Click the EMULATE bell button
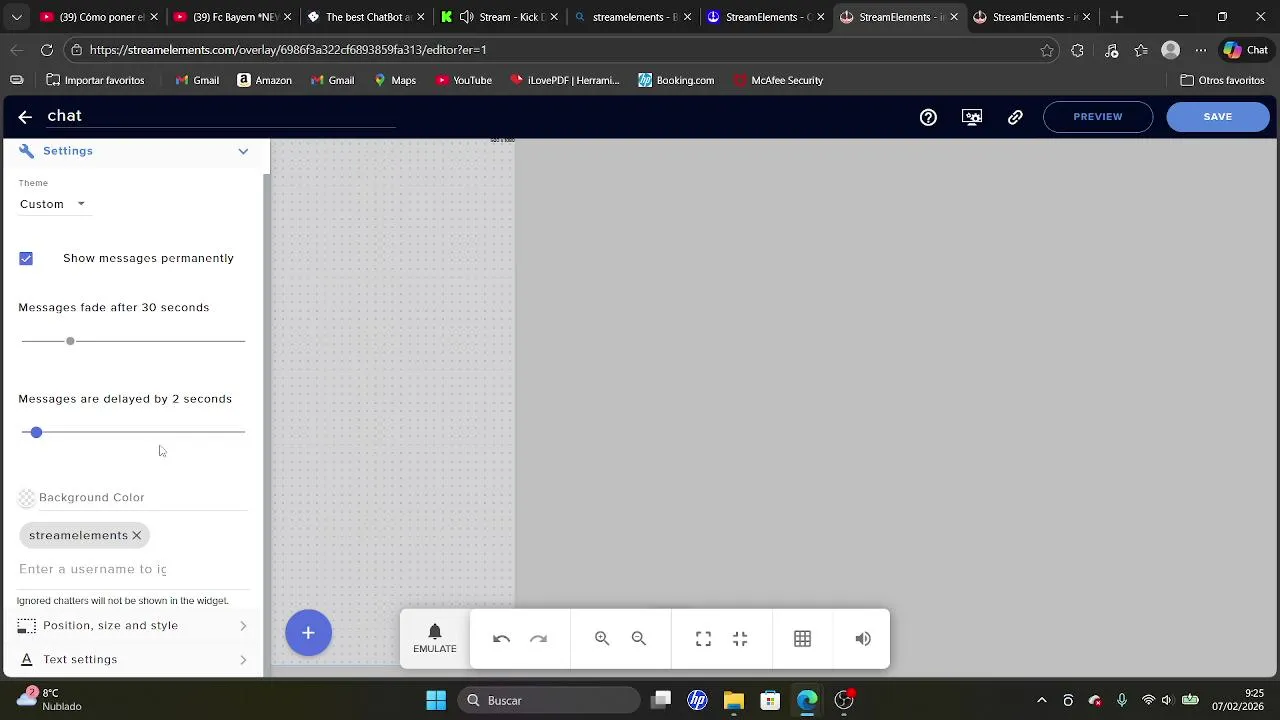This screenshot has width=1280, height=720. [435, 639]
